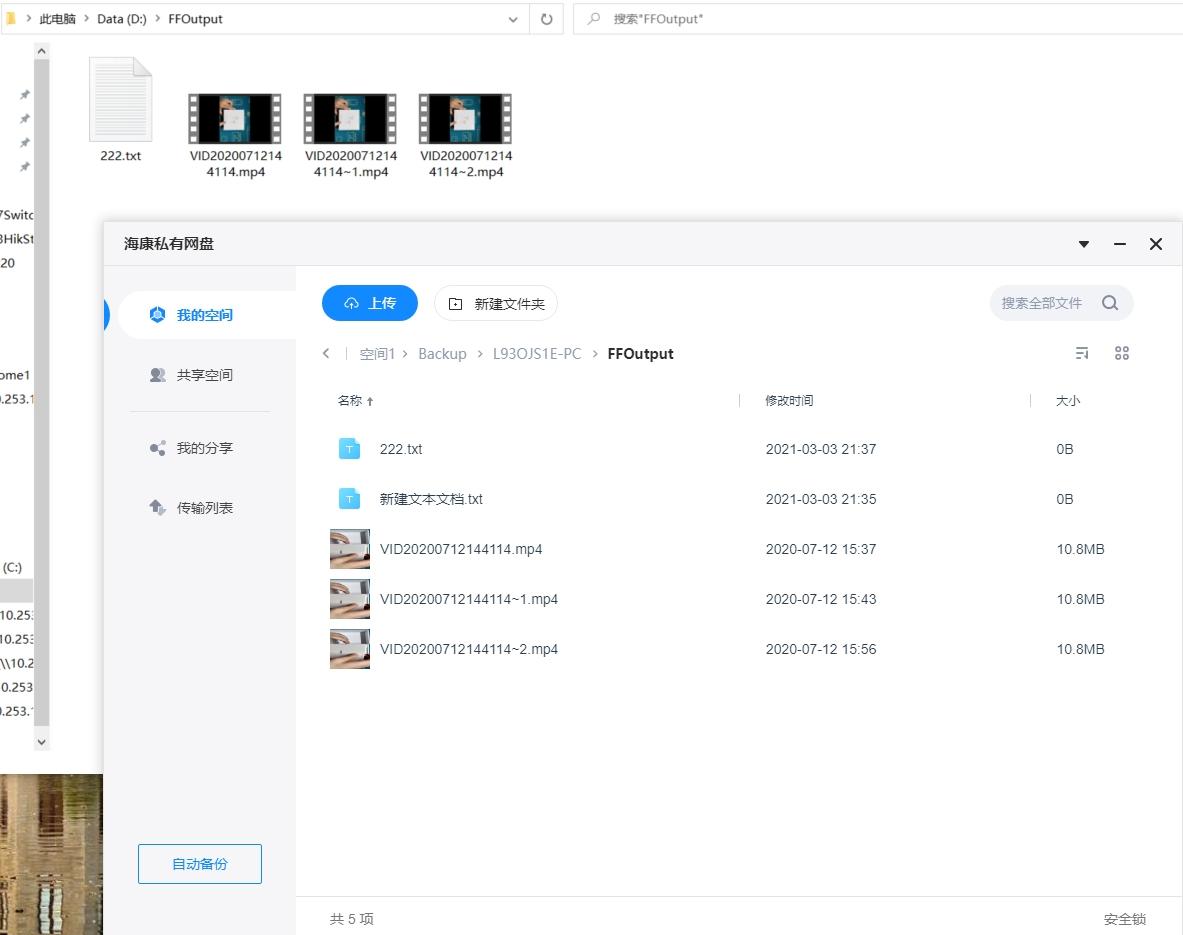Click the 自动备份 button

coord(200,864)
